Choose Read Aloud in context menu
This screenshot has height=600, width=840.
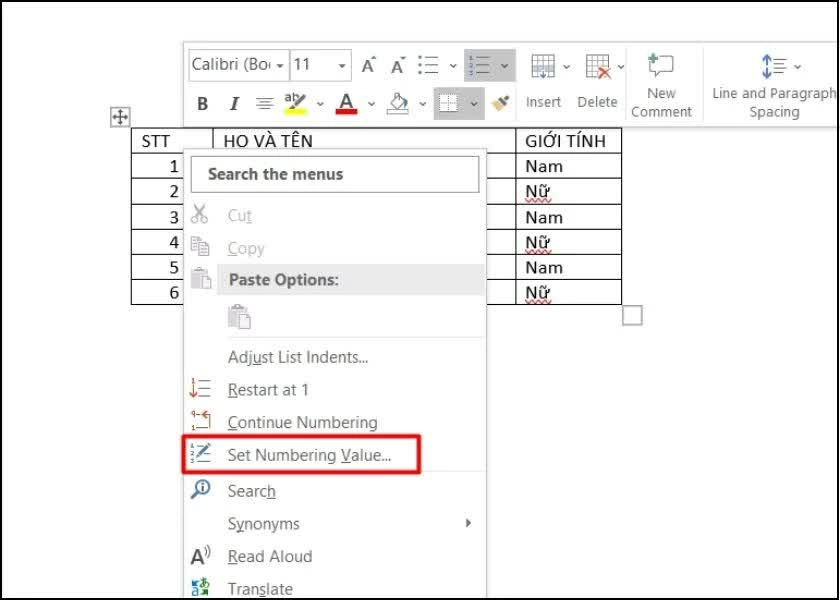pos(334,557)
